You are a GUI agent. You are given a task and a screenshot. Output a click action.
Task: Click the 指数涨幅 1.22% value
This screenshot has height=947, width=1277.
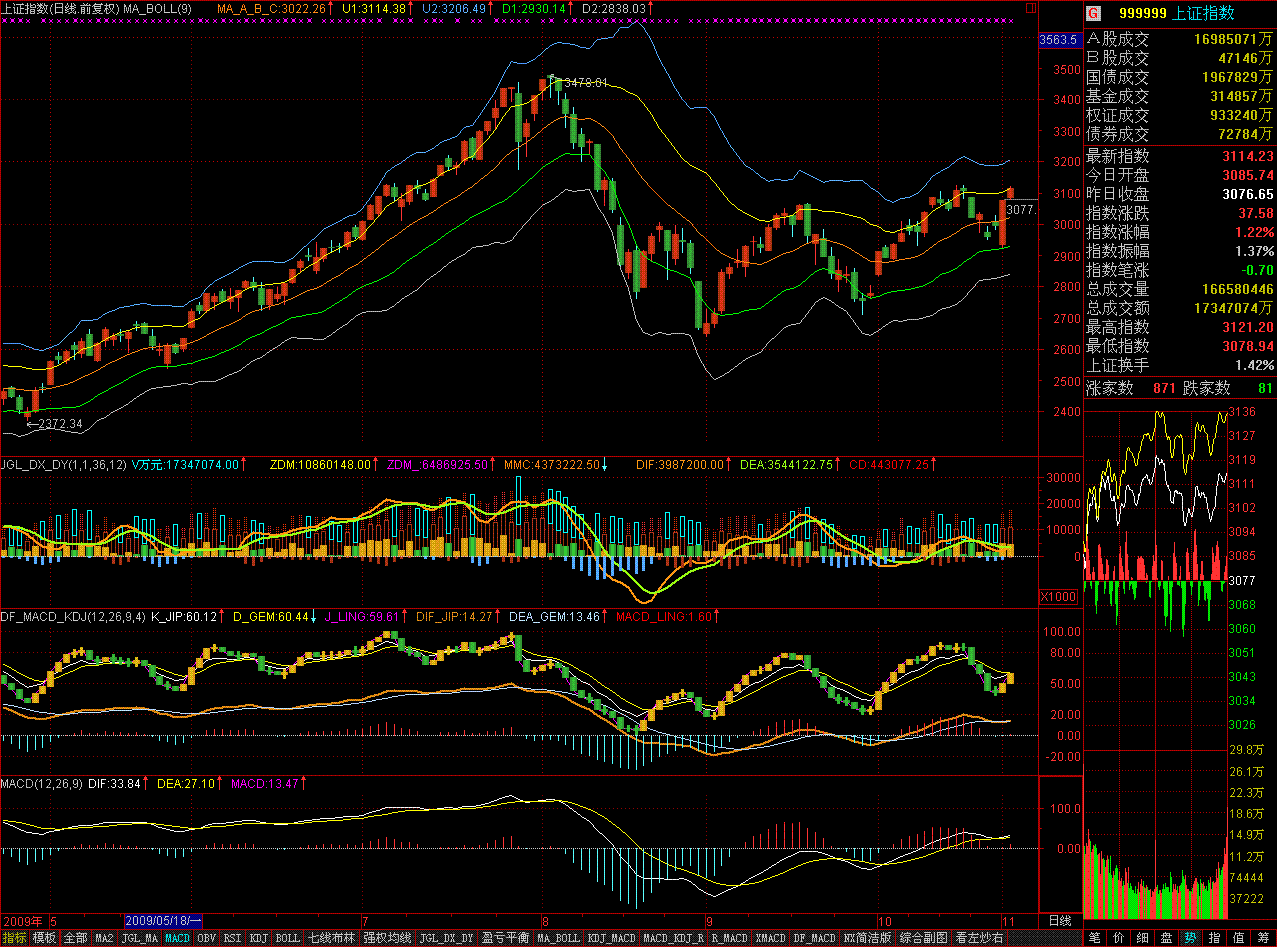[x=1253, y=232]
